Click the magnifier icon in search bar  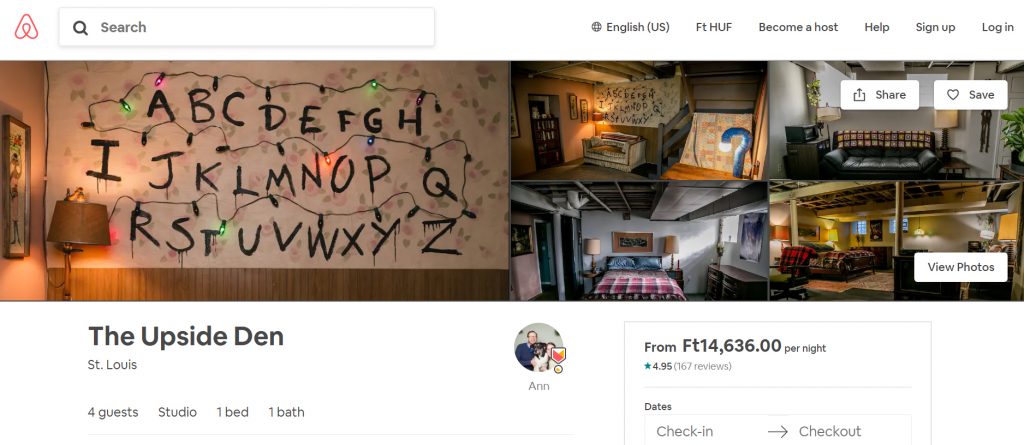click(x=80, y=27)
